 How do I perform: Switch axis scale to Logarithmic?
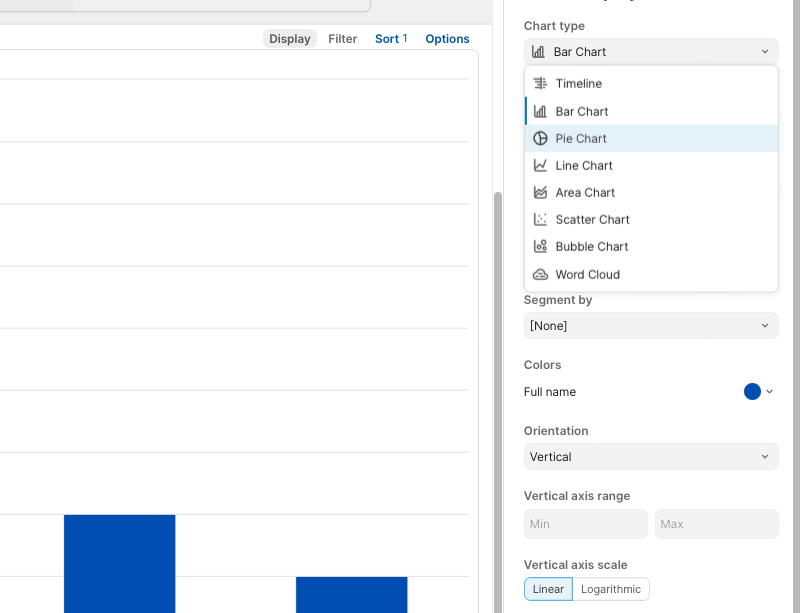611,589
